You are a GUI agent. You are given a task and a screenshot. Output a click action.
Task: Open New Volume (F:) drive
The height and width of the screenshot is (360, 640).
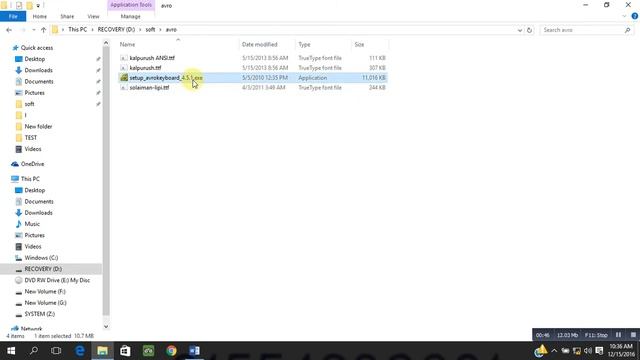[x=45, y=291]
